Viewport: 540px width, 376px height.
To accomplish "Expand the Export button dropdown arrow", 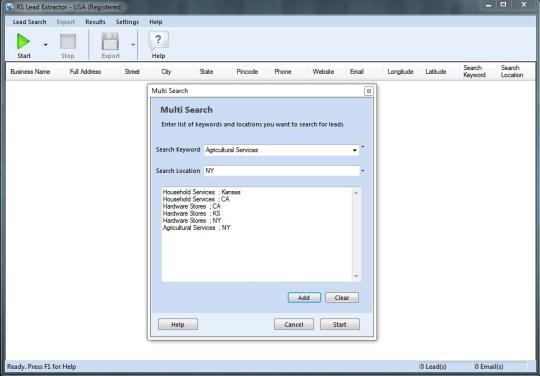I will pyautogui.click(x=133, y=45).
